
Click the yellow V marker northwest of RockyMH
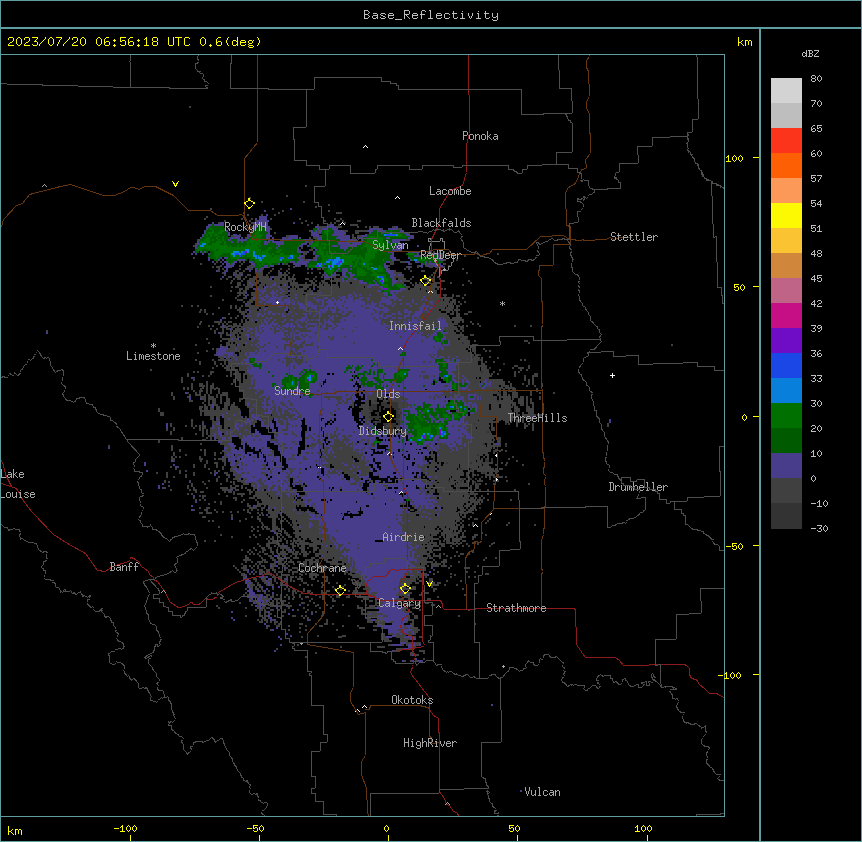point(175,184)
